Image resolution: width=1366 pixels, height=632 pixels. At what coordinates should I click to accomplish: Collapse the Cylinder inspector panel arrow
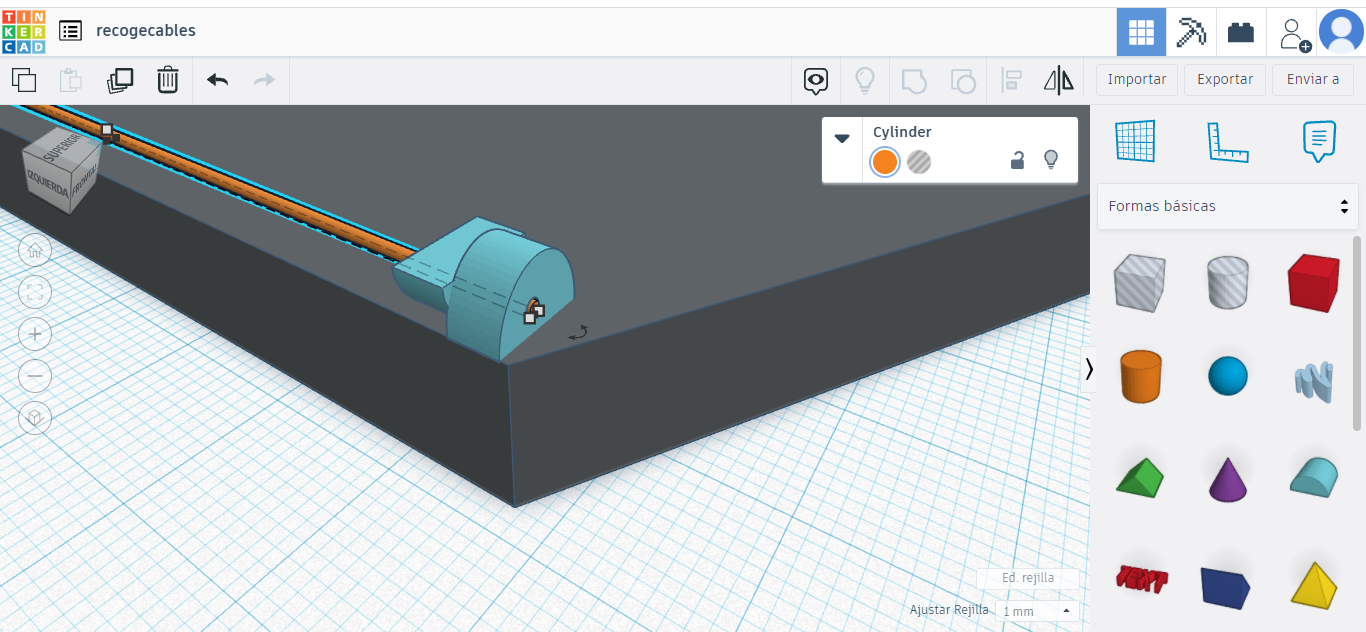(x=842, y=138)
